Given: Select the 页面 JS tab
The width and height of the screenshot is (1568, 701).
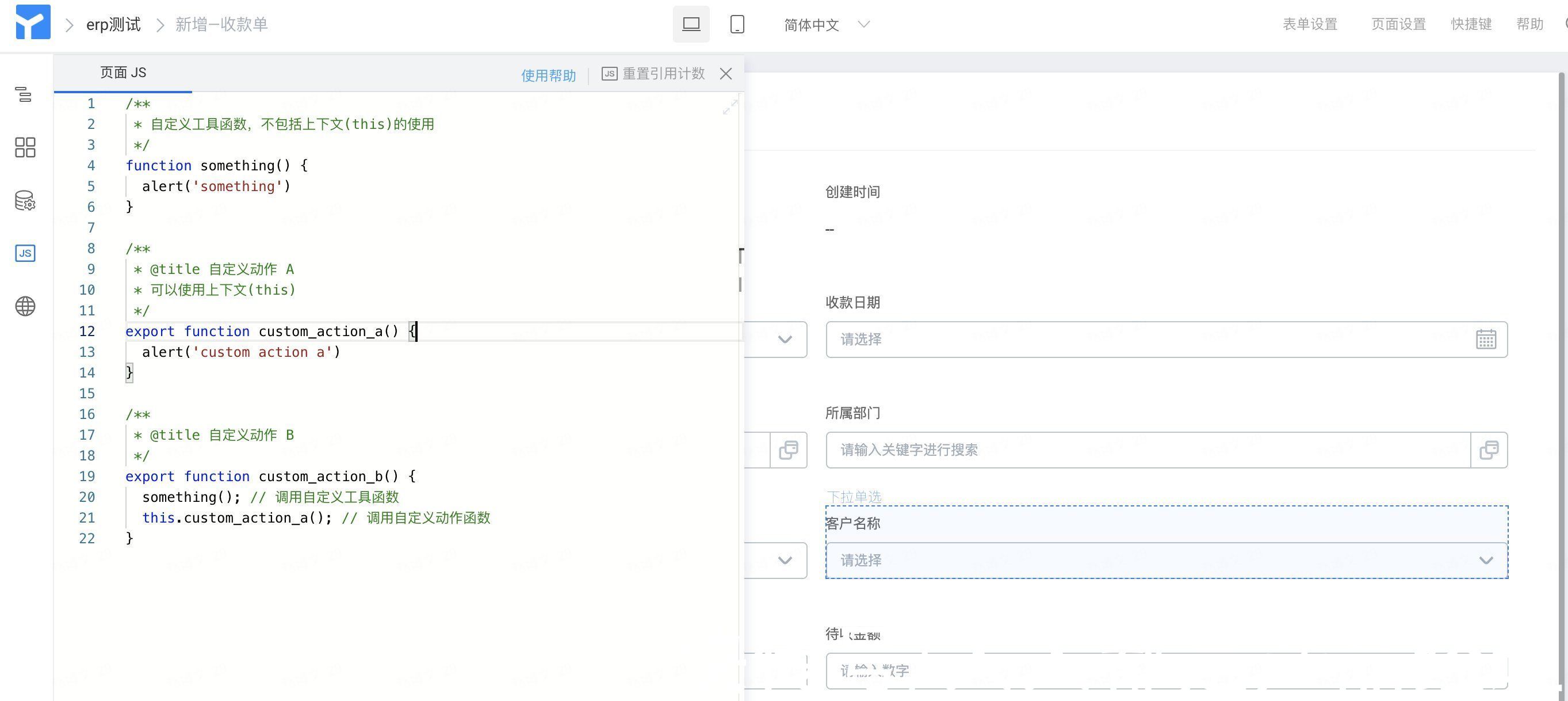Looking at the screenshot, I should click(123, 73).
